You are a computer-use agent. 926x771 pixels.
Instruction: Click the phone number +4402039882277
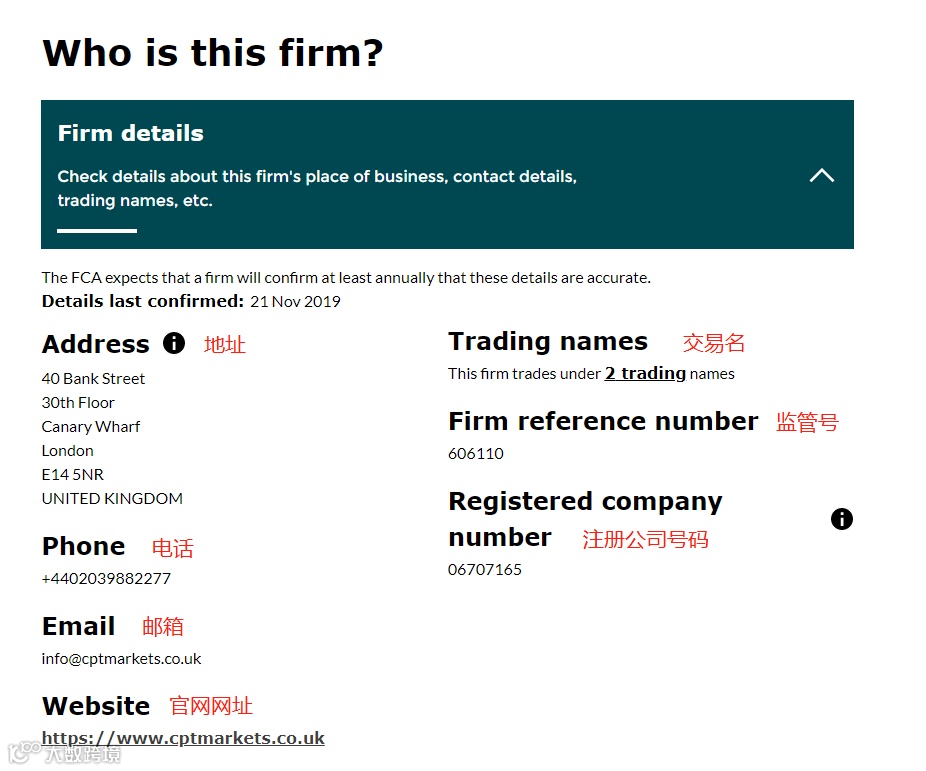pyautogui.click(x=106, y=579)
